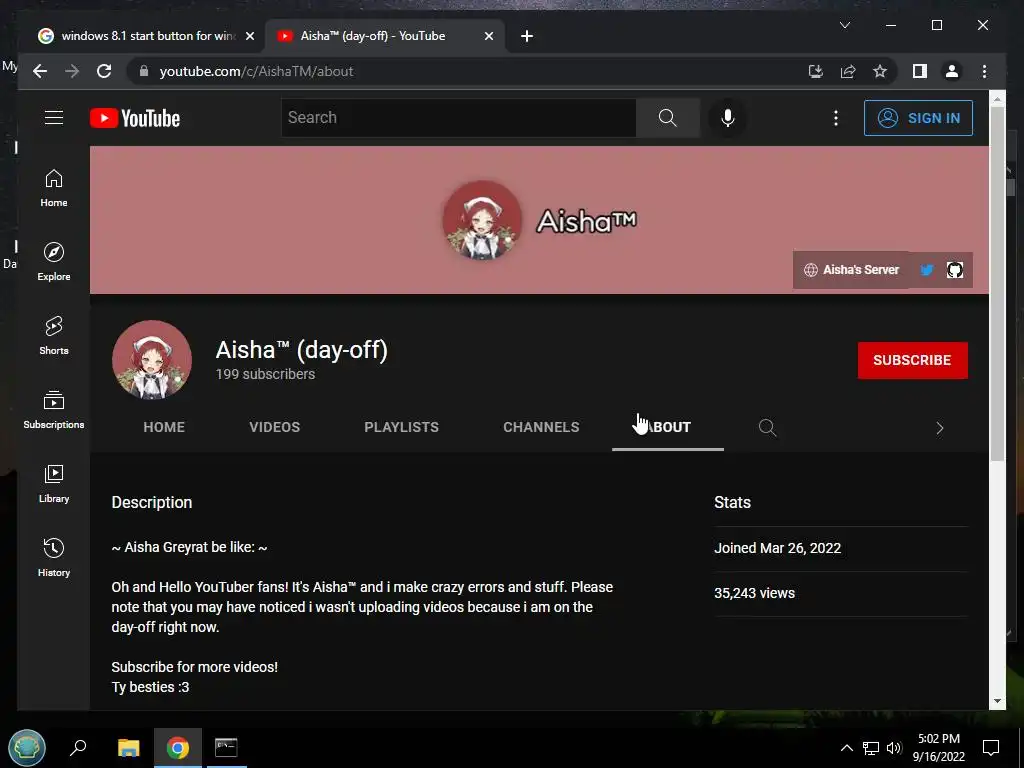This screenshot has height=768, width=1024.
Task: Open Subscriptions in sidebar
Action: (54, 409)
